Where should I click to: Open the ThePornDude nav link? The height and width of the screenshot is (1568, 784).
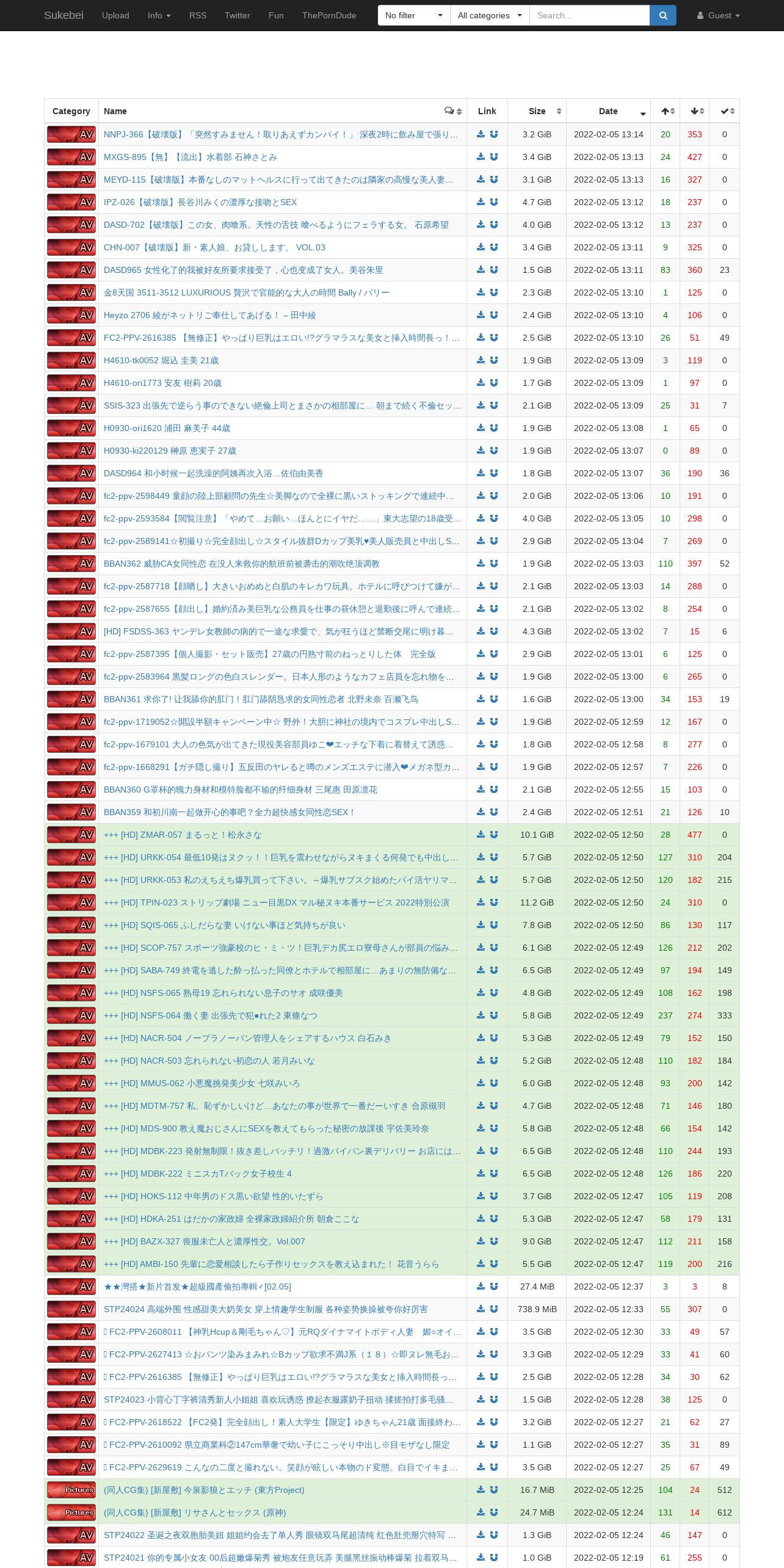point(329,15)
